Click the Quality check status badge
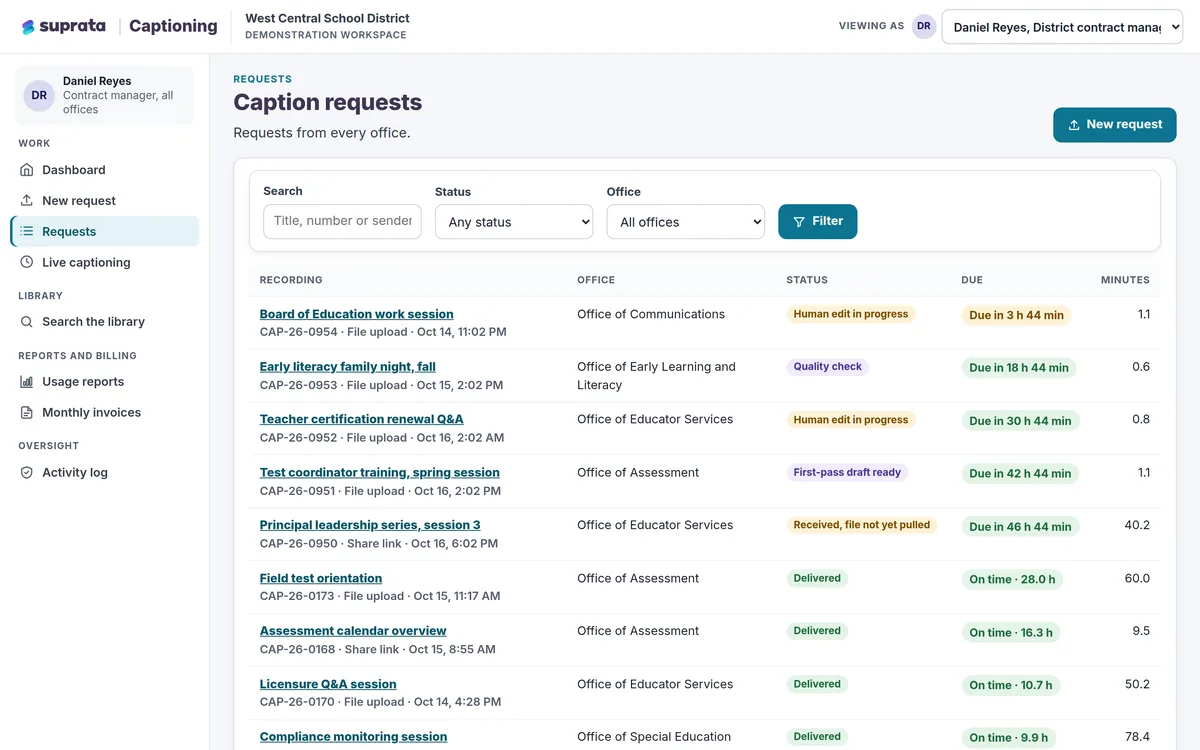 click(827, 367)
